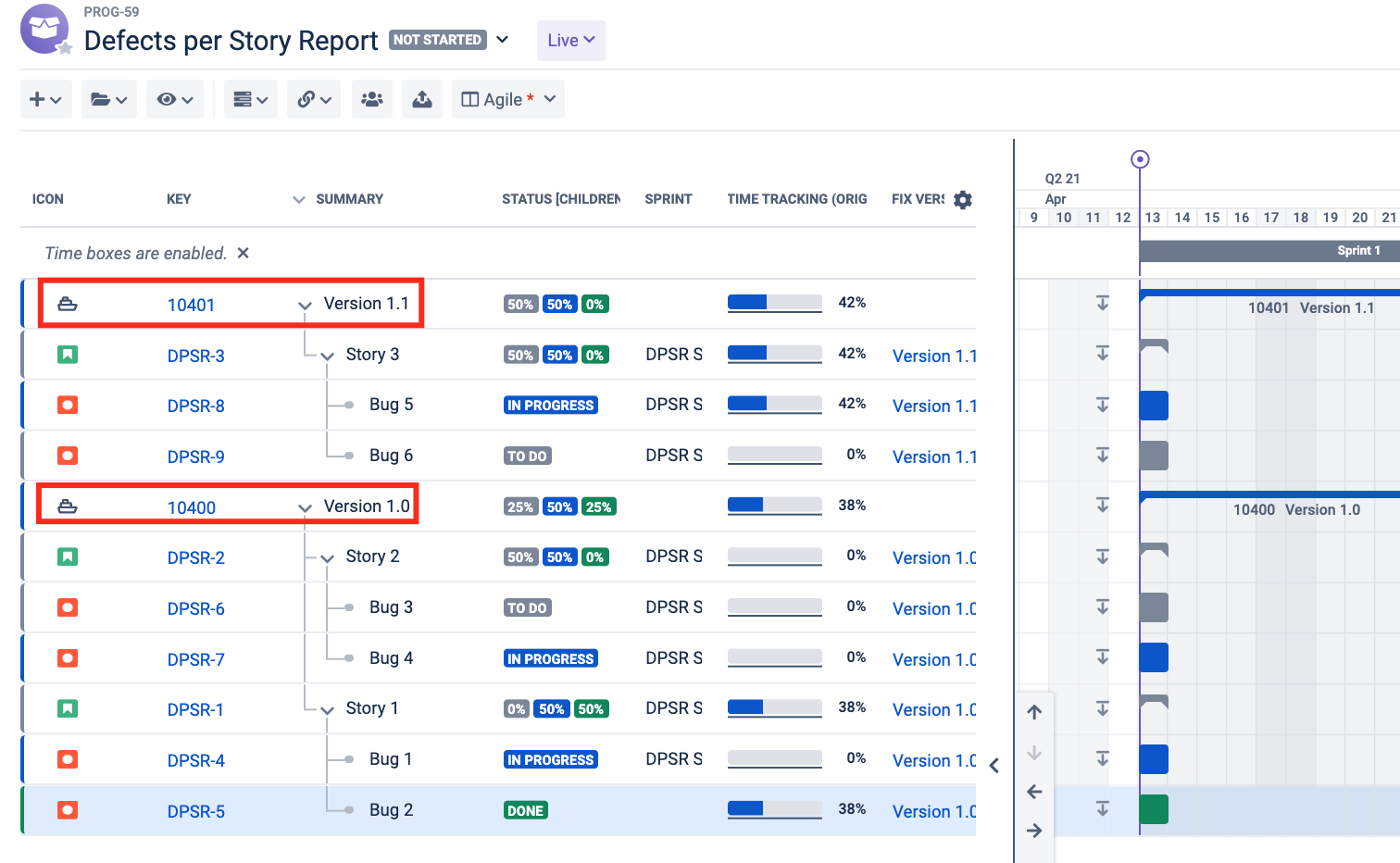Open column settings with the gear icon
This screenshot has width=1400, height=863.
tap(962, 199)
